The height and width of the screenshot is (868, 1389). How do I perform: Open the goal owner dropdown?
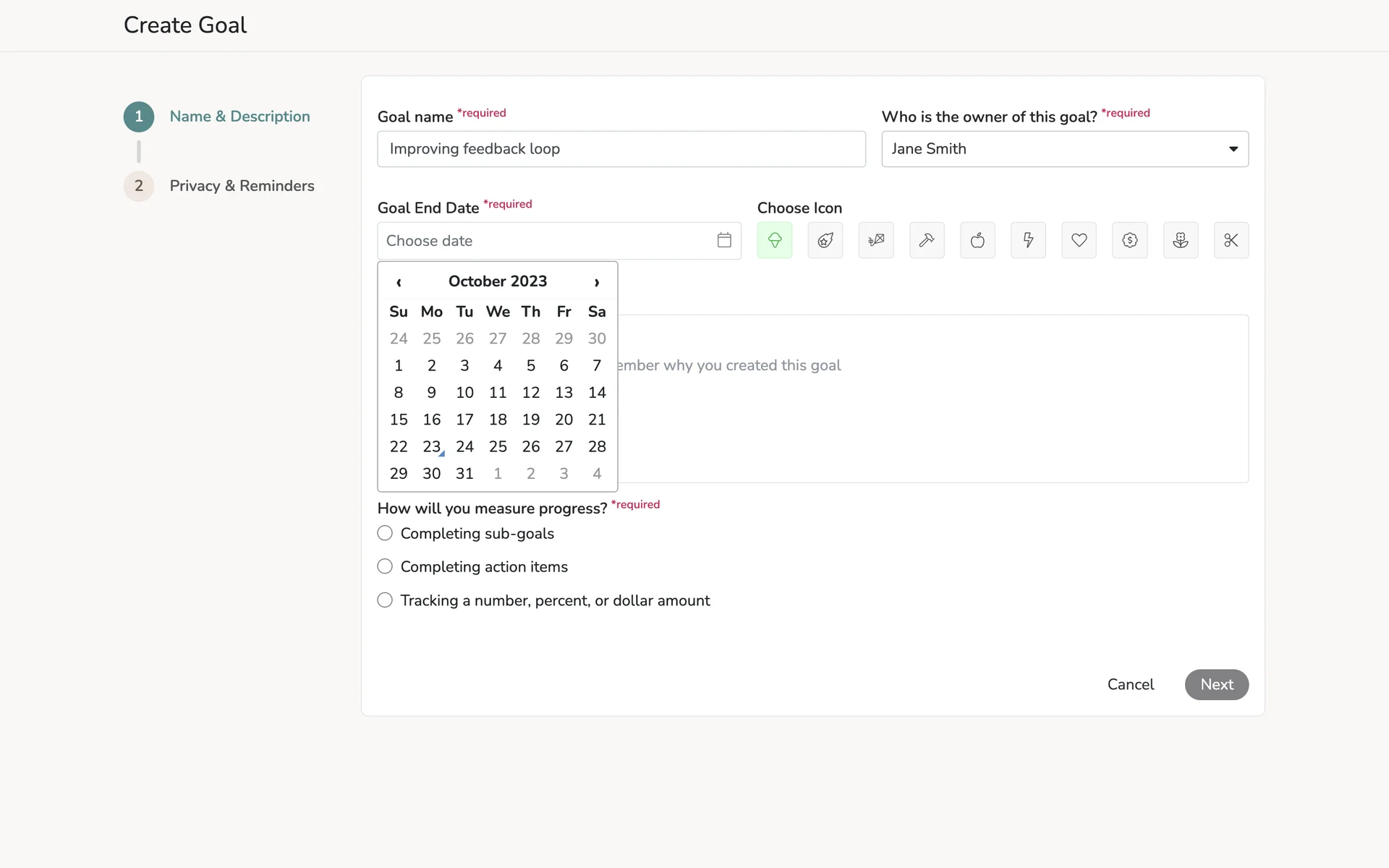pos(1064,149)
